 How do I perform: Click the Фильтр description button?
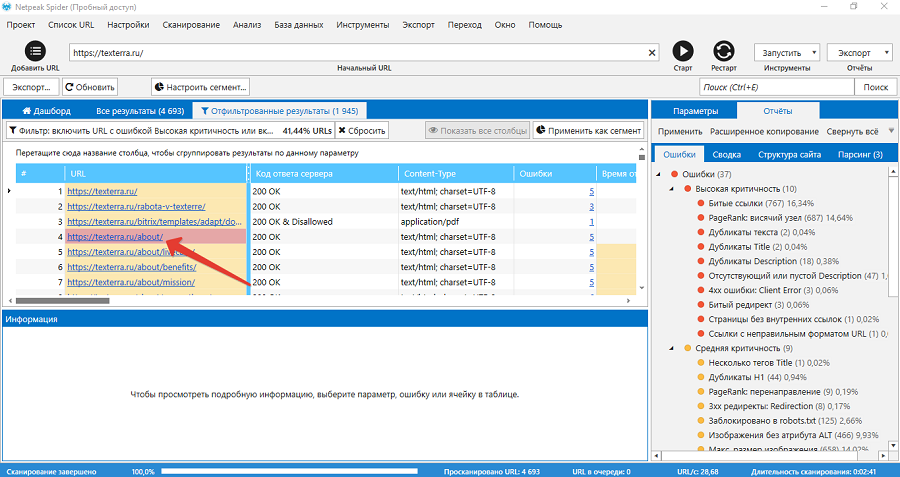click(170, 130)
